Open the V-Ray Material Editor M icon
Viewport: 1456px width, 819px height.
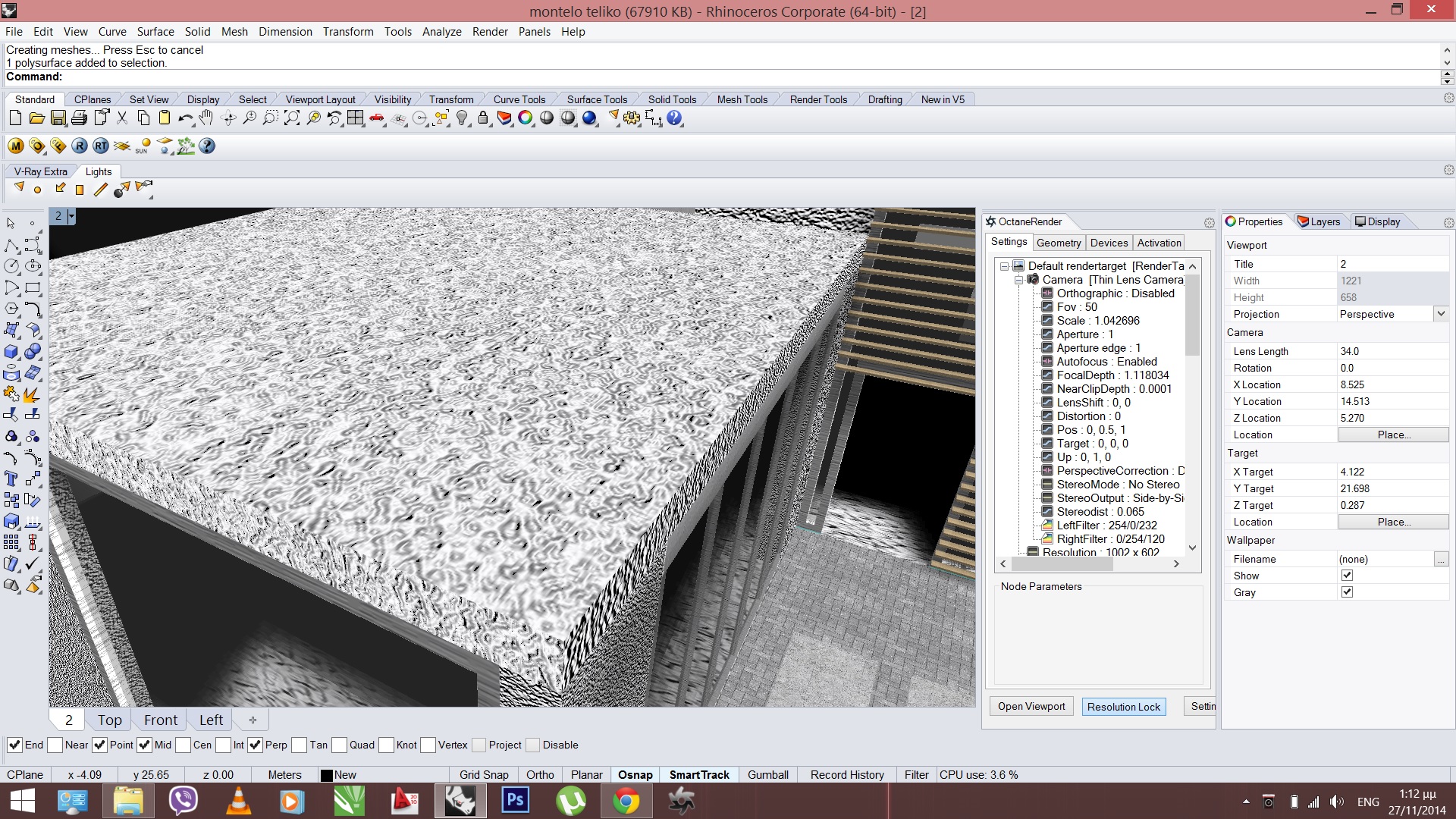coord(16,146)
